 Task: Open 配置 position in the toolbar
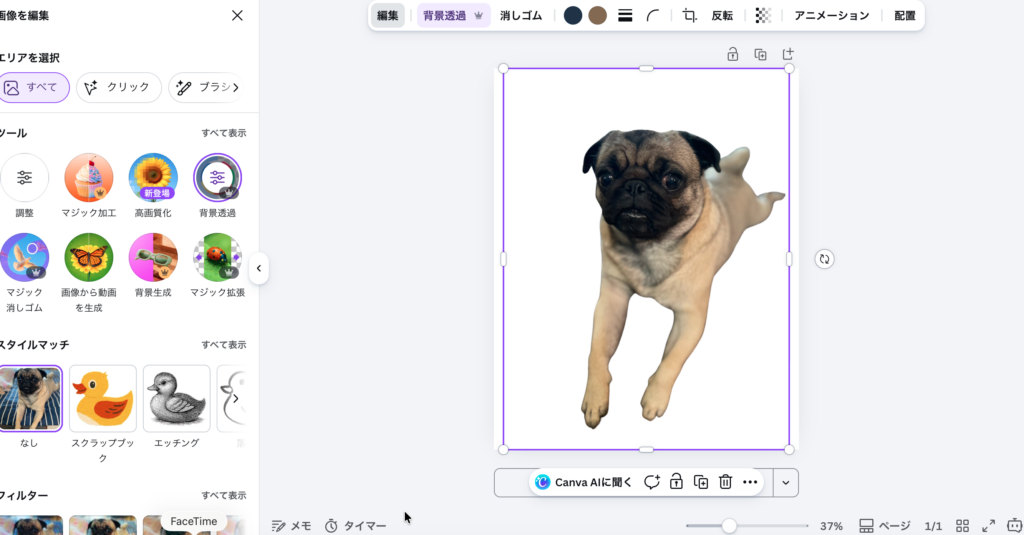(x=904, y=16)
